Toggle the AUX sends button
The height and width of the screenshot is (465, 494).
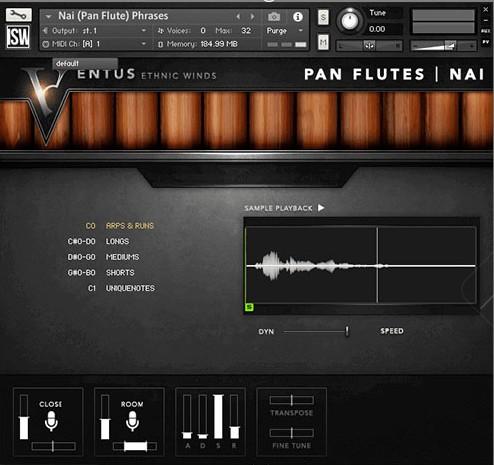coord(485,31)
